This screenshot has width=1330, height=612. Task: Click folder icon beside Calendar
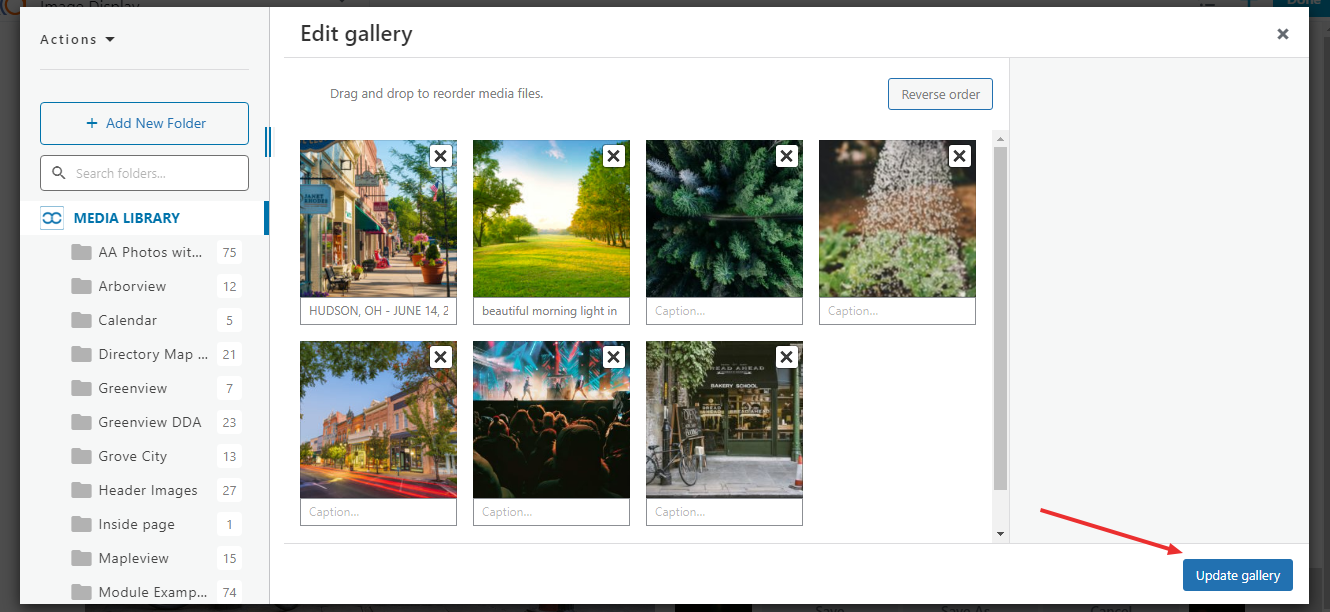(x=82, y=320)
